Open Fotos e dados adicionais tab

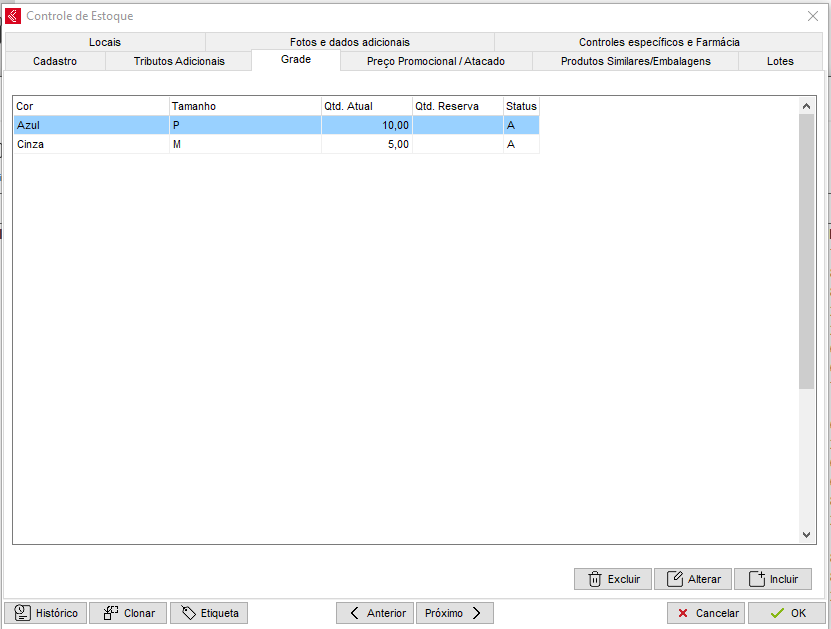pyautogui.click(x=349, y=42)
